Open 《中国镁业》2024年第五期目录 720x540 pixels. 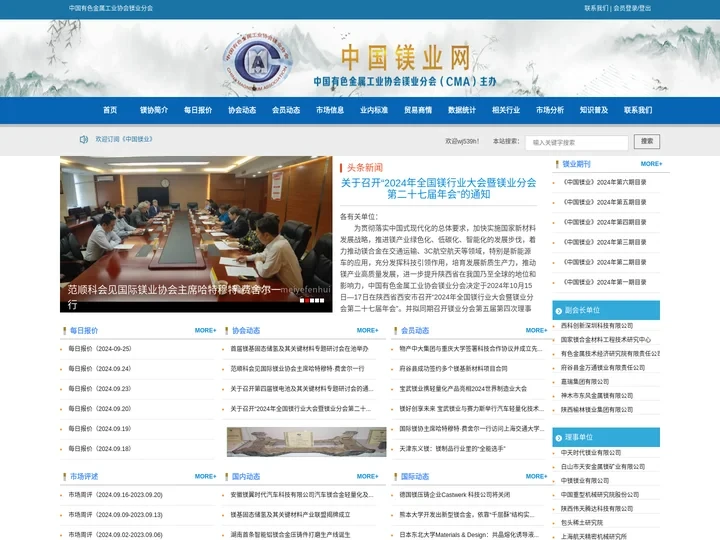[605, 202]
